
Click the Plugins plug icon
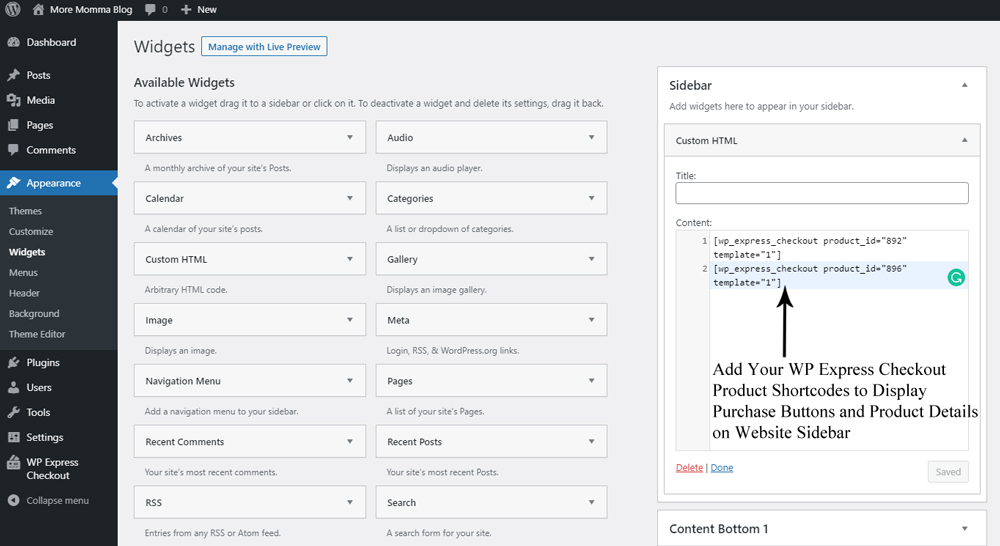click(x=13, y=362)
